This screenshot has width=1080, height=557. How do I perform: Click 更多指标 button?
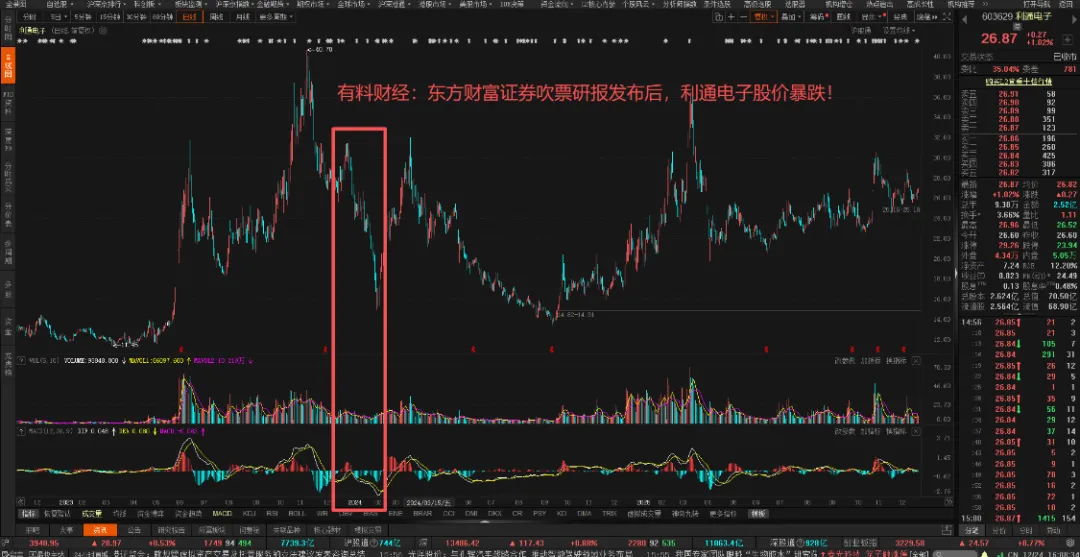pos(723,513)
